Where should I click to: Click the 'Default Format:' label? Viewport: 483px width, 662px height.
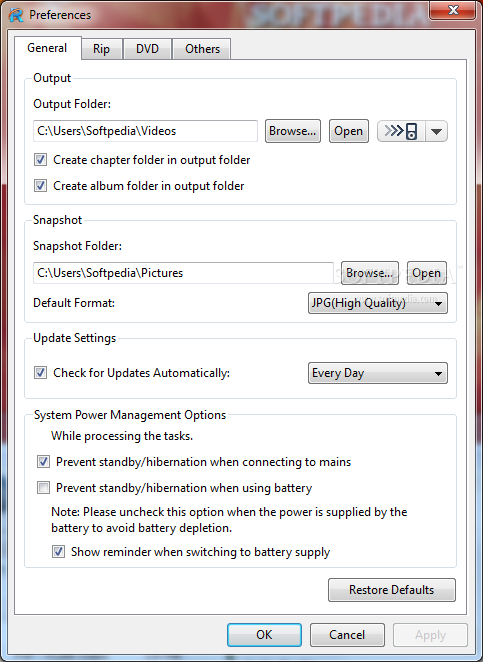pyautogui.click(x=74, y=303)
